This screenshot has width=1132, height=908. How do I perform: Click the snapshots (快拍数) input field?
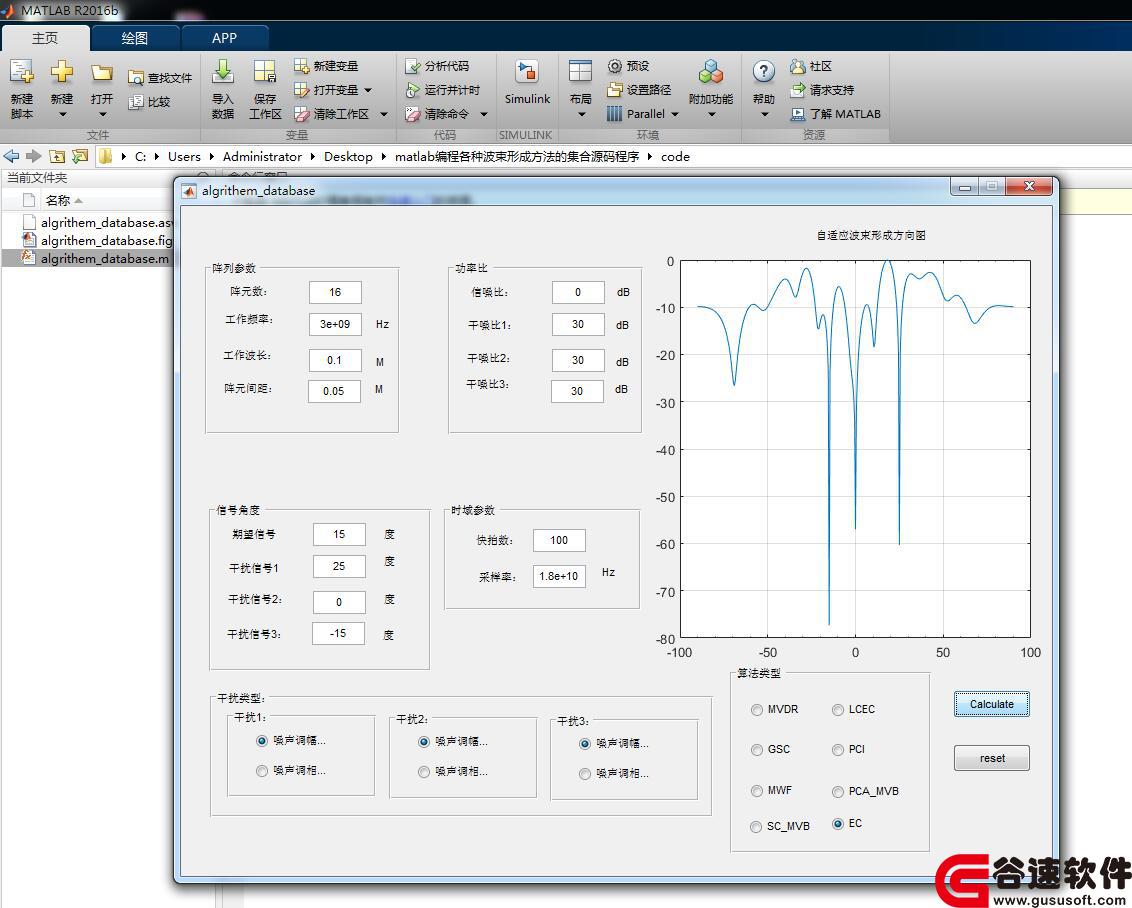pos(559,540)
